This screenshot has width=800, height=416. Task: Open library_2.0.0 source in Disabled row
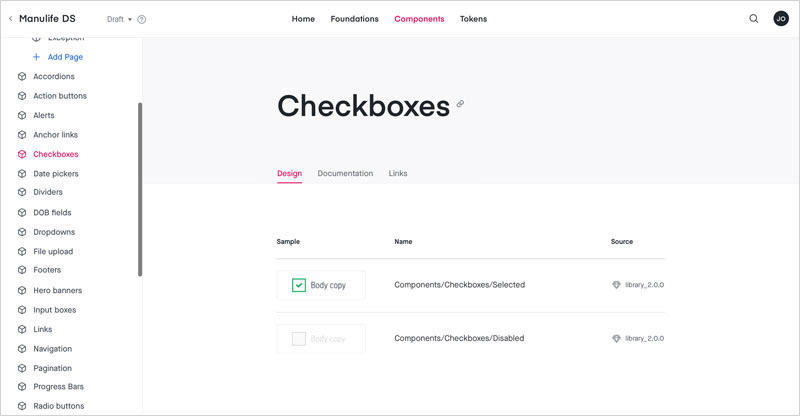pos(644,338)
